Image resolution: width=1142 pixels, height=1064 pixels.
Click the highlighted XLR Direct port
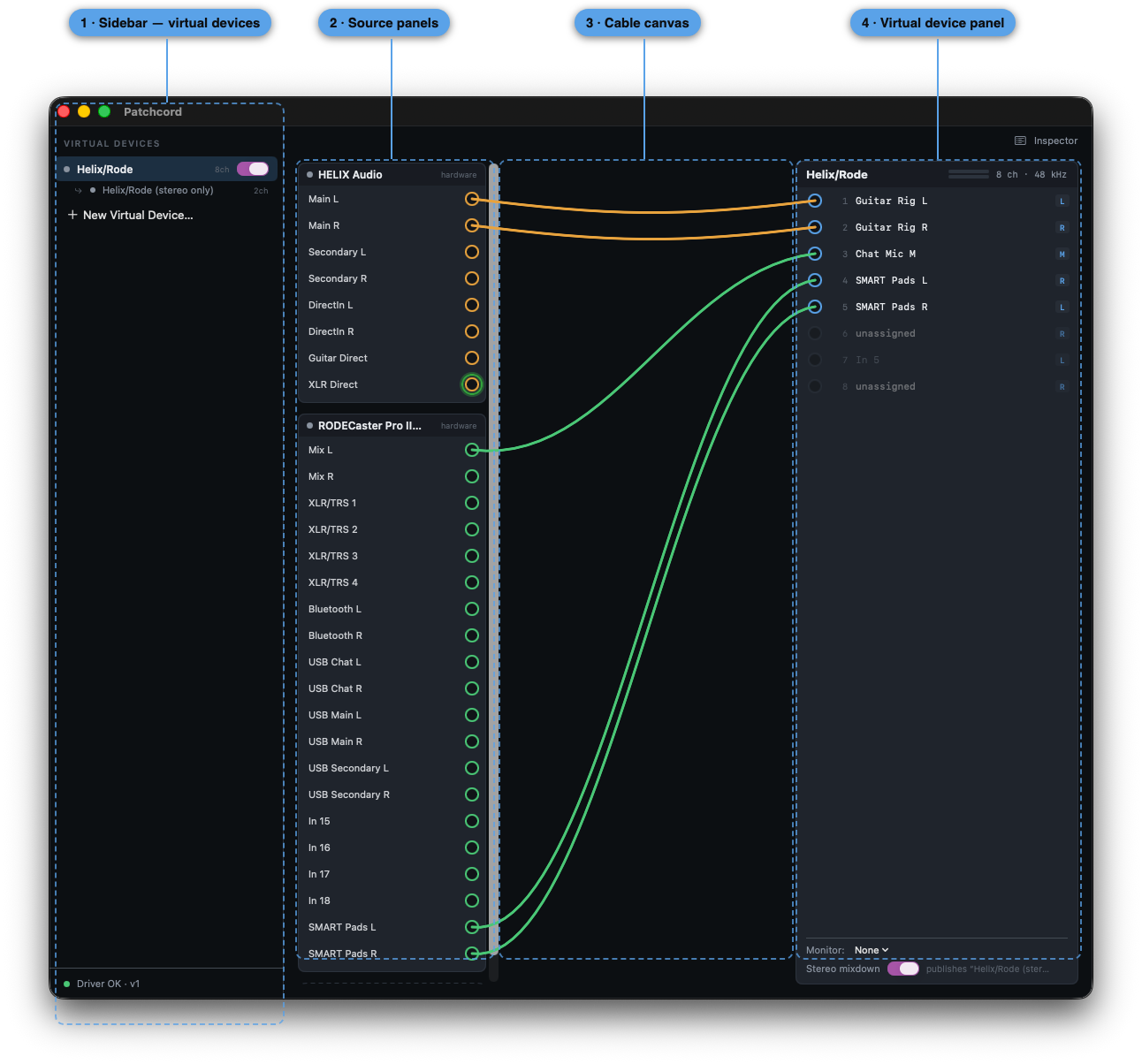click(472, 384)
